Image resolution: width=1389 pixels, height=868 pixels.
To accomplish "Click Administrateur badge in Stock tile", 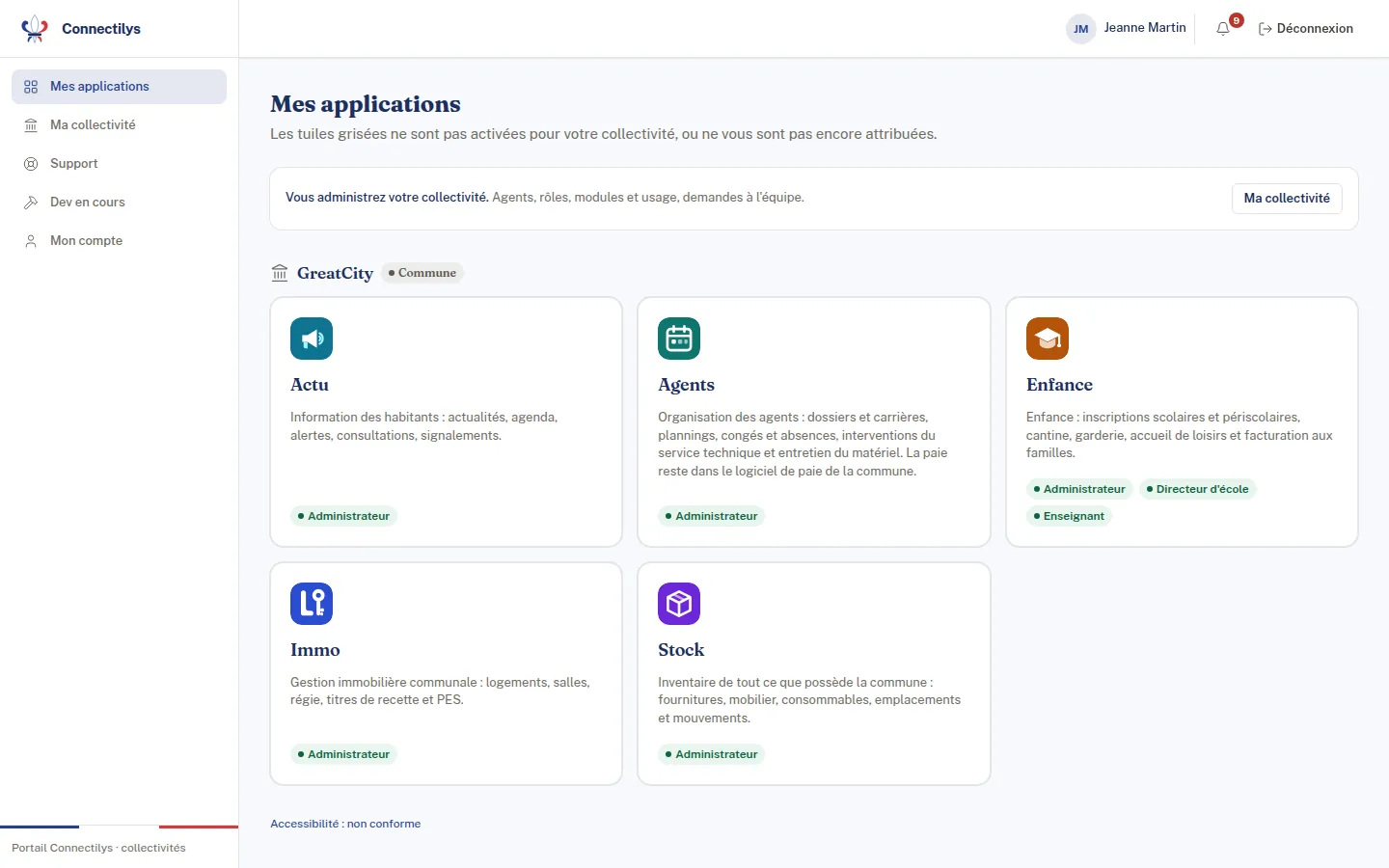I will (x=711, y=754).
